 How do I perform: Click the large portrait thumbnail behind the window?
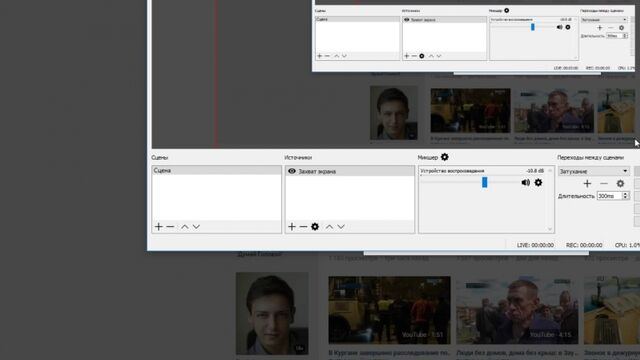(x=272, y=313)
